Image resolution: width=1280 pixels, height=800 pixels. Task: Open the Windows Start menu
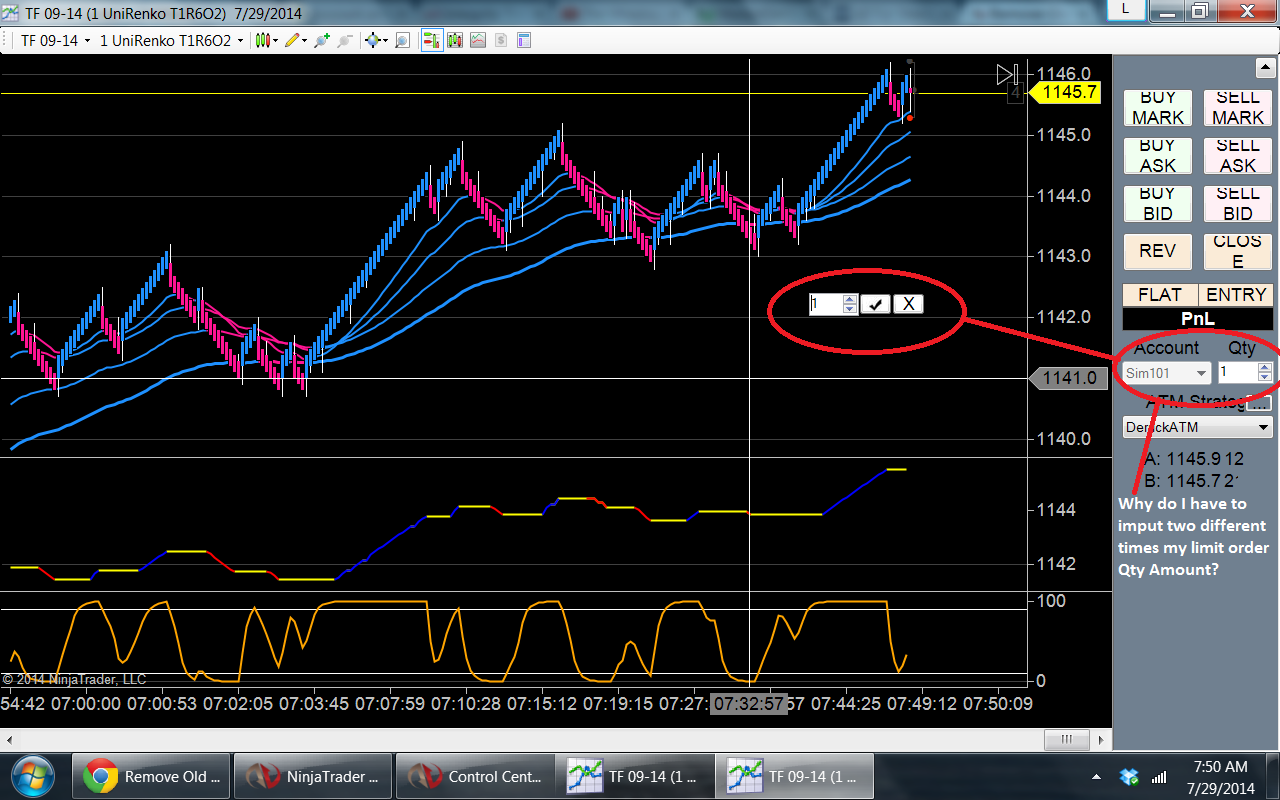(31, 776)
